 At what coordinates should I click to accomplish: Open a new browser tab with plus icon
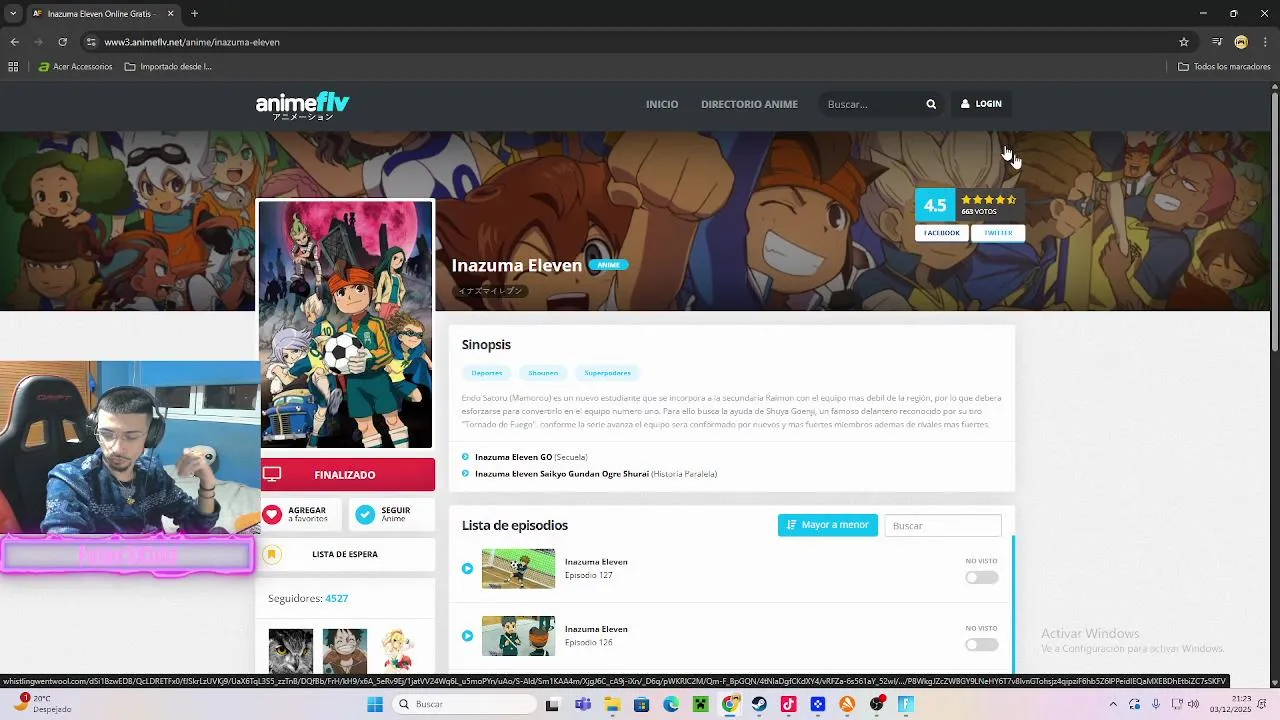click(194, 14)
